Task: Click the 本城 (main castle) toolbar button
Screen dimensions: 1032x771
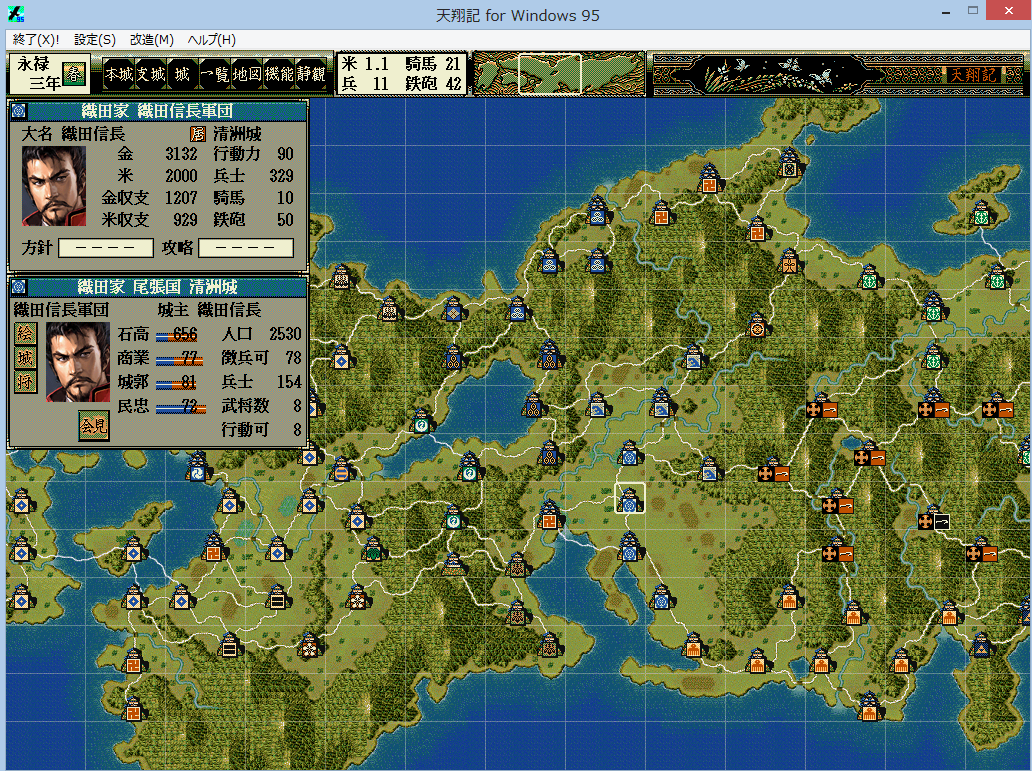Action: (119, 74)
